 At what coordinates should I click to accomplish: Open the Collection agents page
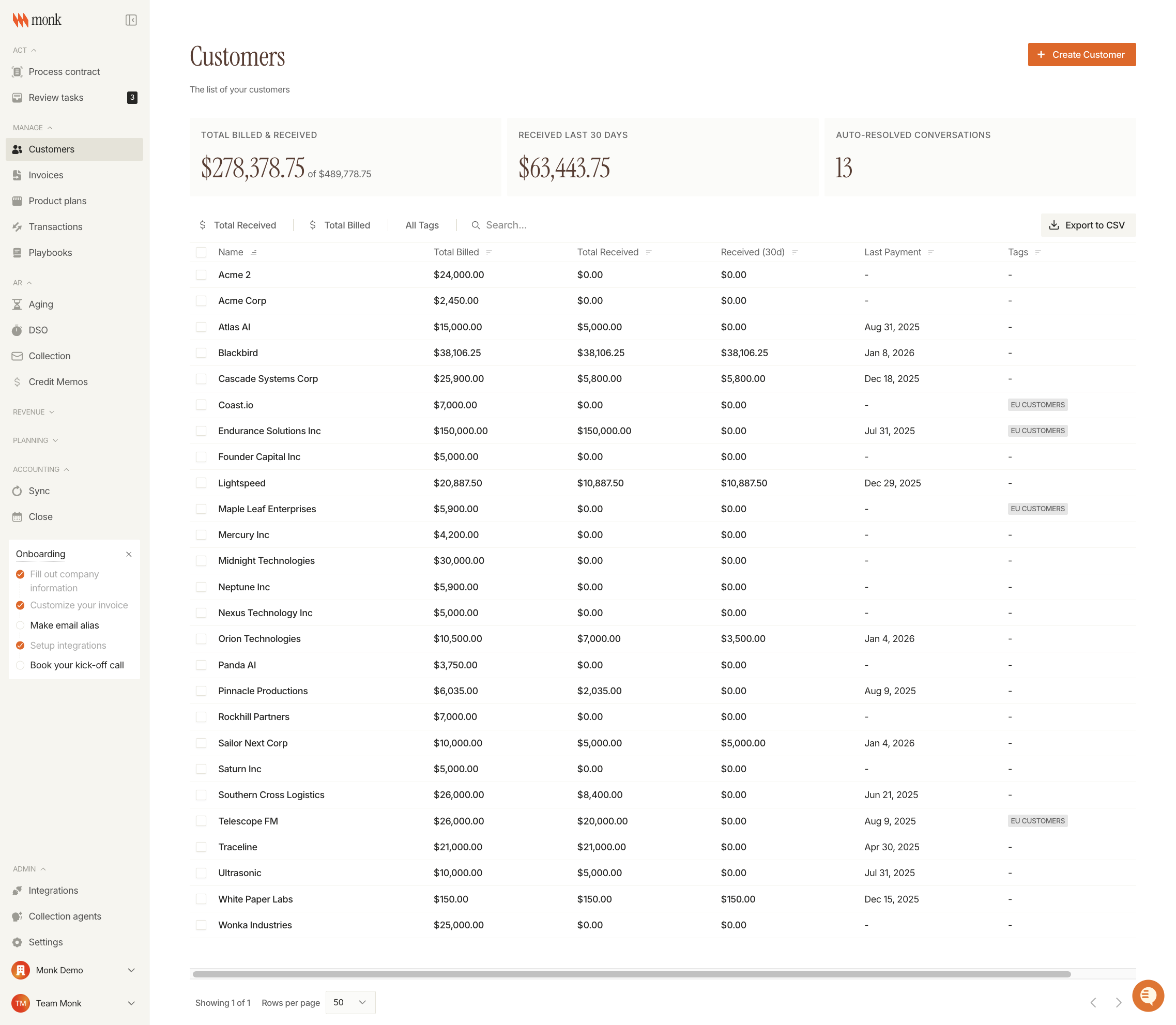click(x=65, y=916)
